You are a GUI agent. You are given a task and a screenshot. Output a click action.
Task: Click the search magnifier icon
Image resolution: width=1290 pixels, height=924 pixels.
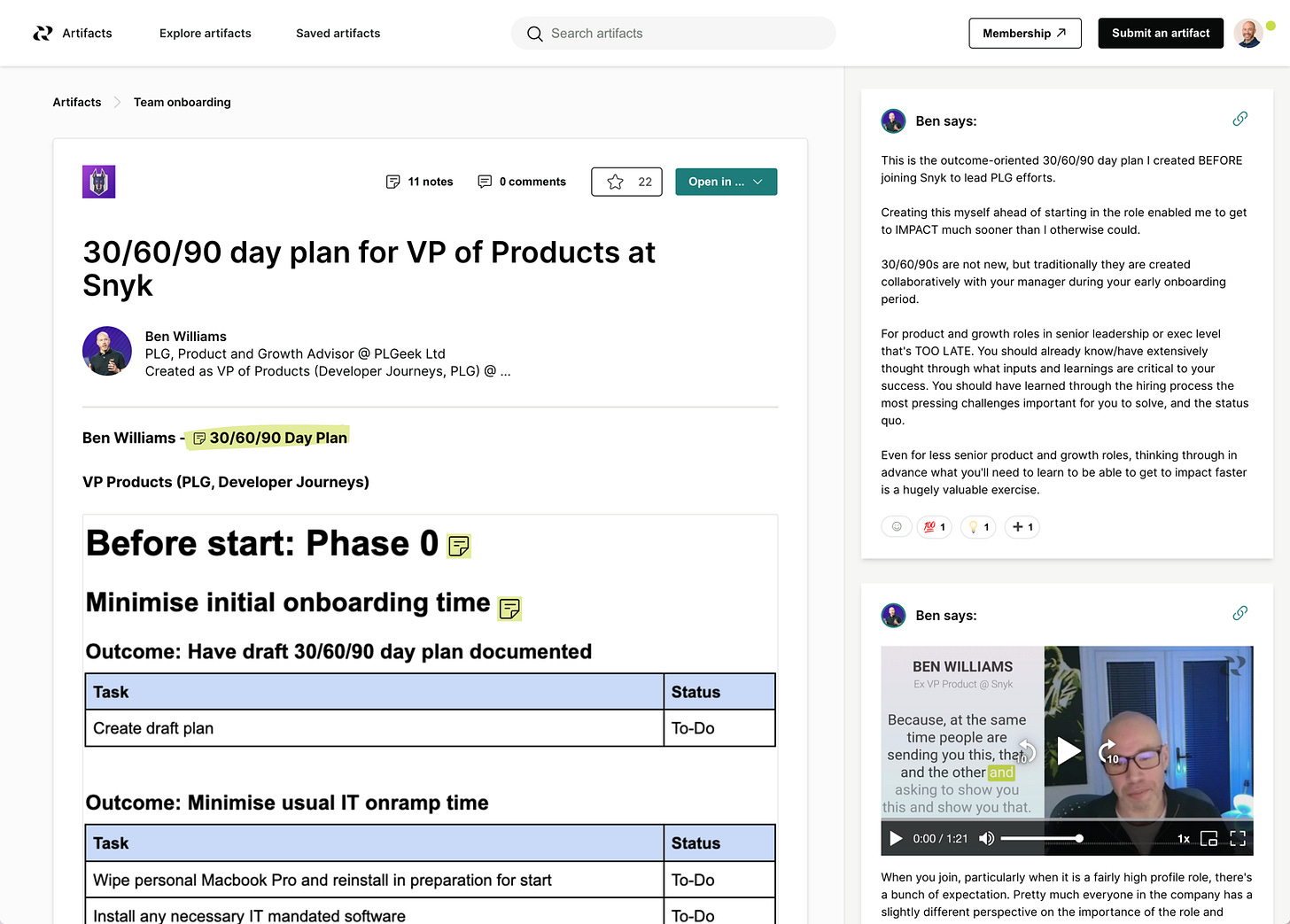[x=534, y=34]
